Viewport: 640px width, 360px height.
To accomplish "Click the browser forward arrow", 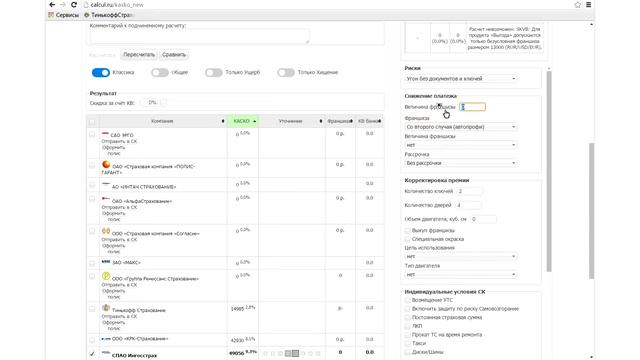I will point(63,5).
